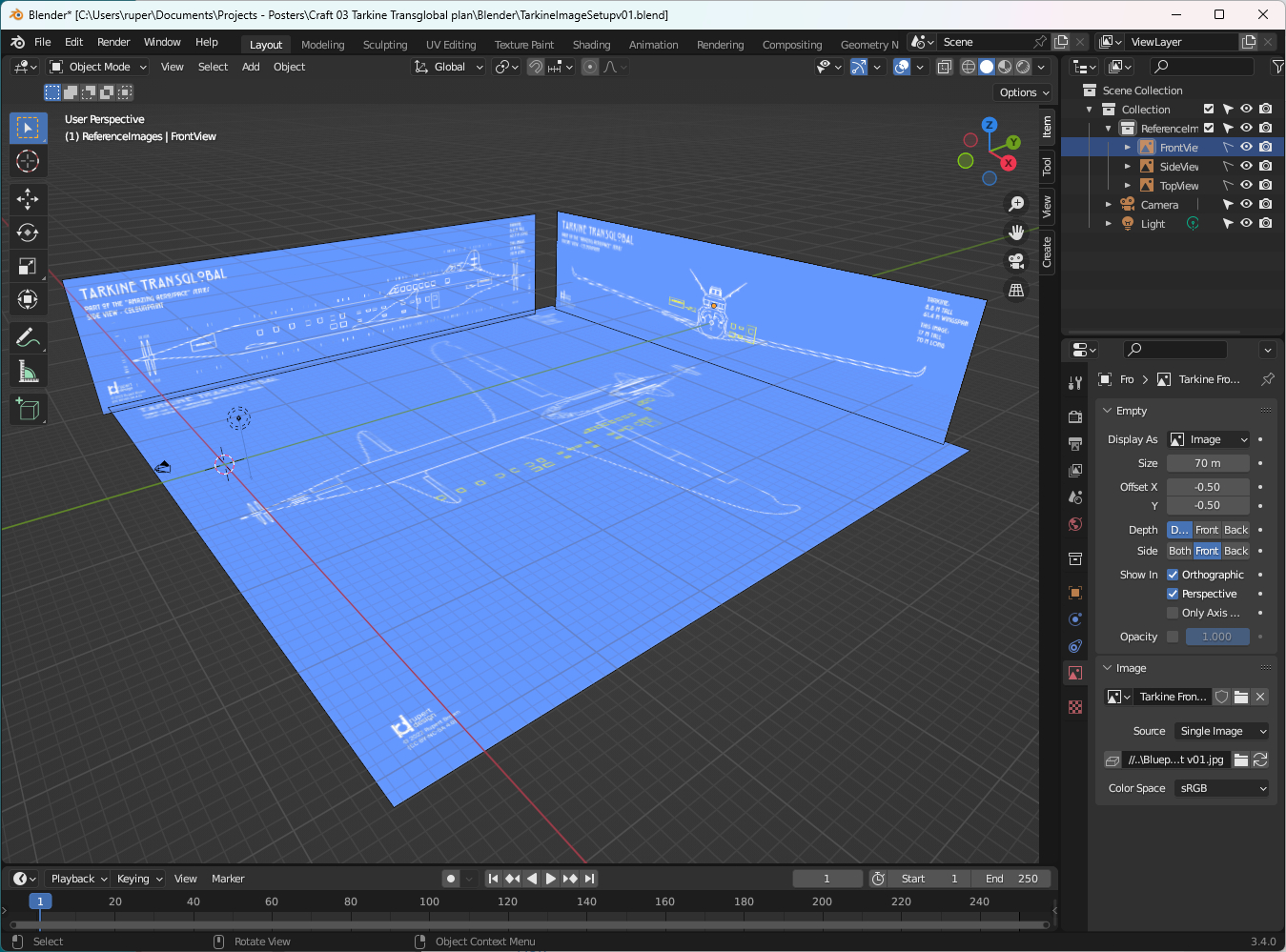Hide FrontView with its eye icon

[1246, 147]
